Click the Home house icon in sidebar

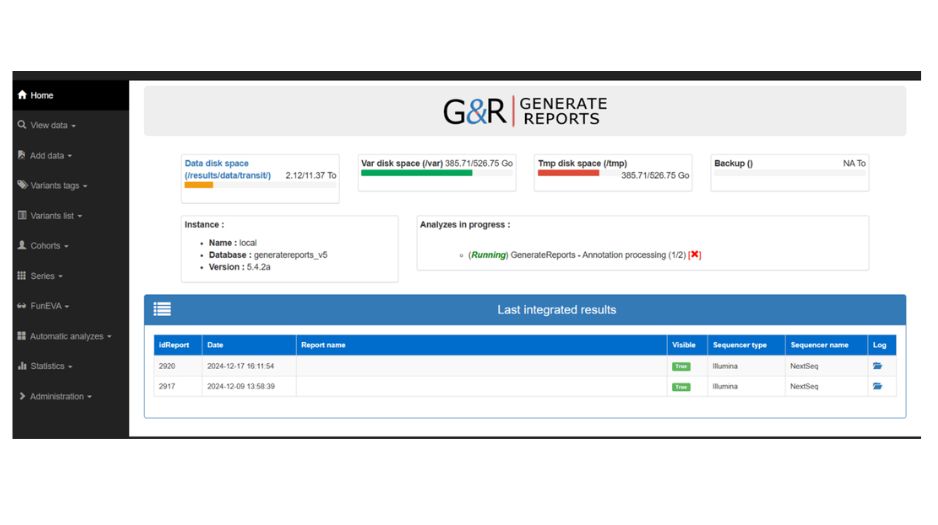pyautogui.click(x=22, y=94)
